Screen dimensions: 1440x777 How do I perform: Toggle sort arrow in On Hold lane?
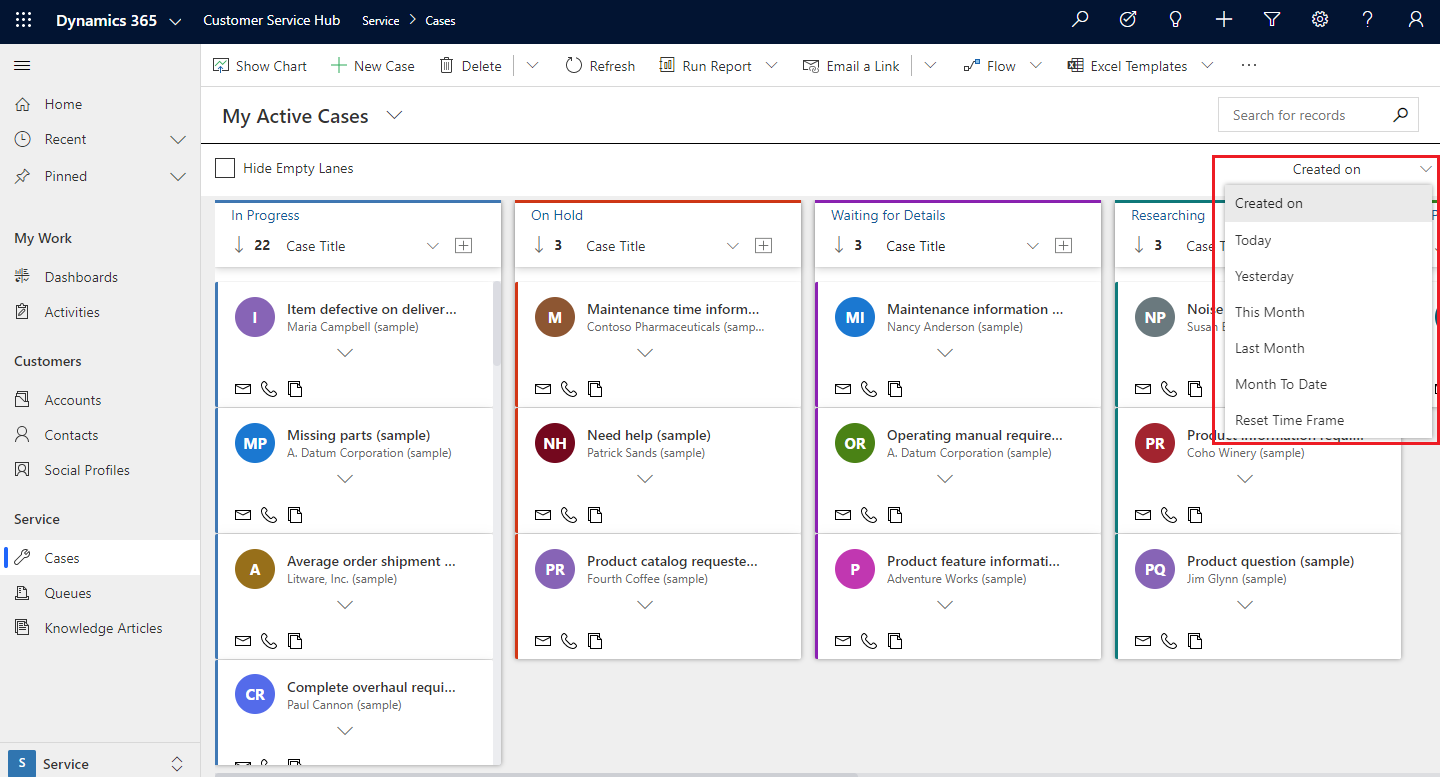[539, 245]
